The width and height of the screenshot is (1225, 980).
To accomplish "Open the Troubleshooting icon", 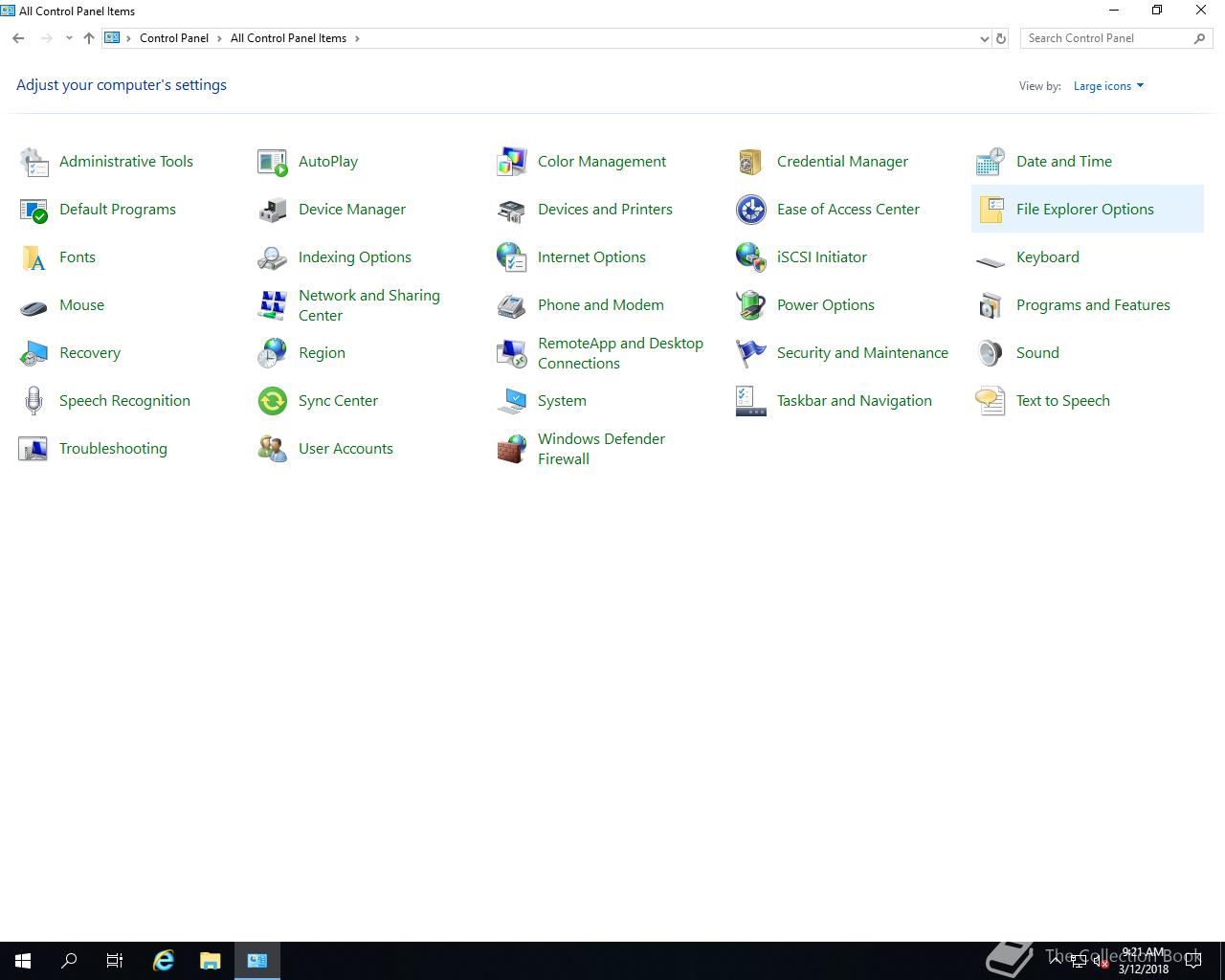I will [33, 449].
